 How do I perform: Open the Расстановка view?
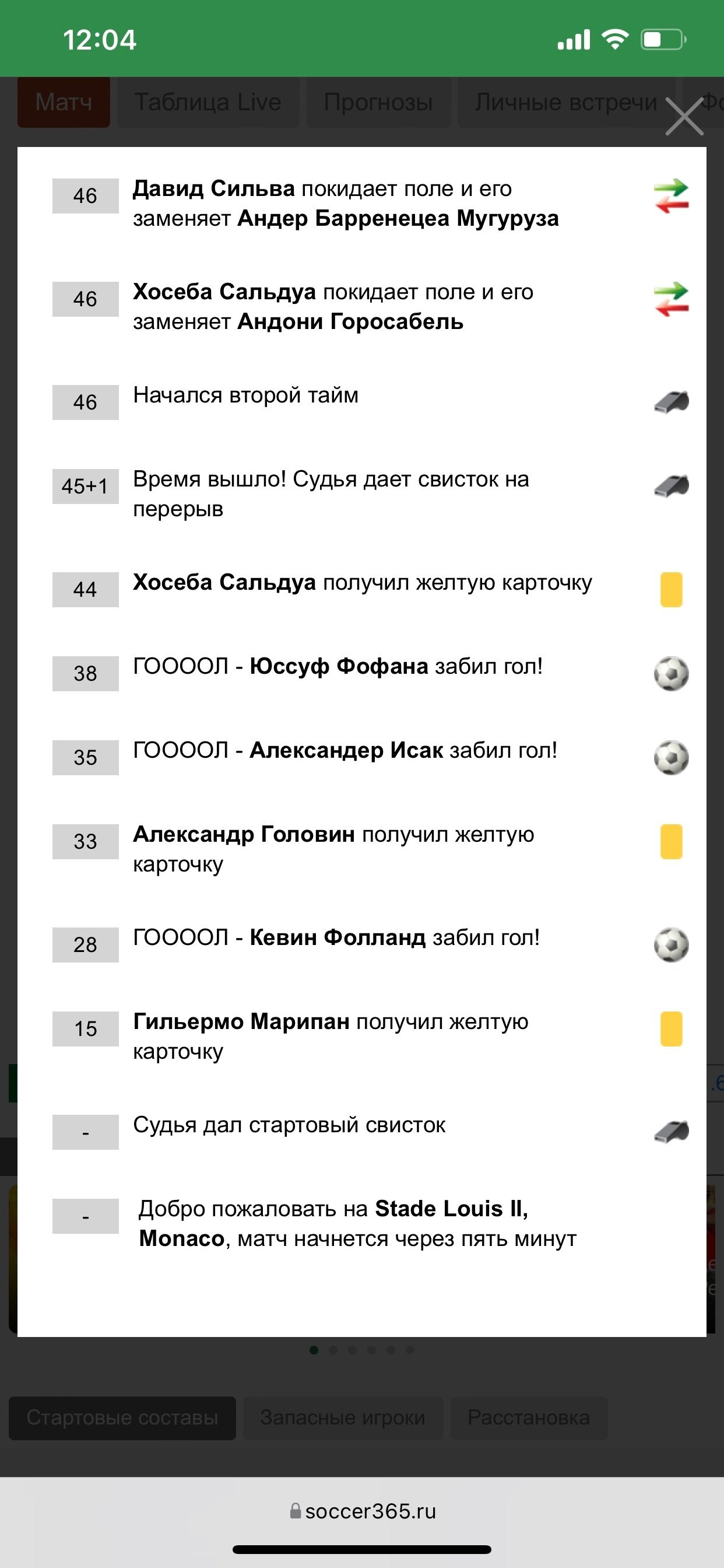point(529,1417)
